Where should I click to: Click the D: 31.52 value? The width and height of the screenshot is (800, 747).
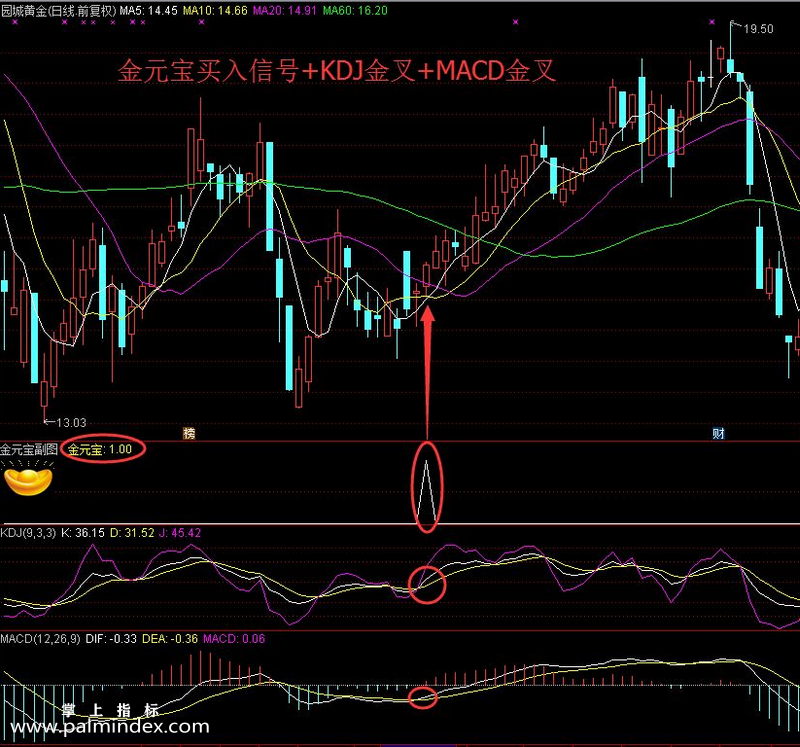click(x=132, y=533)
